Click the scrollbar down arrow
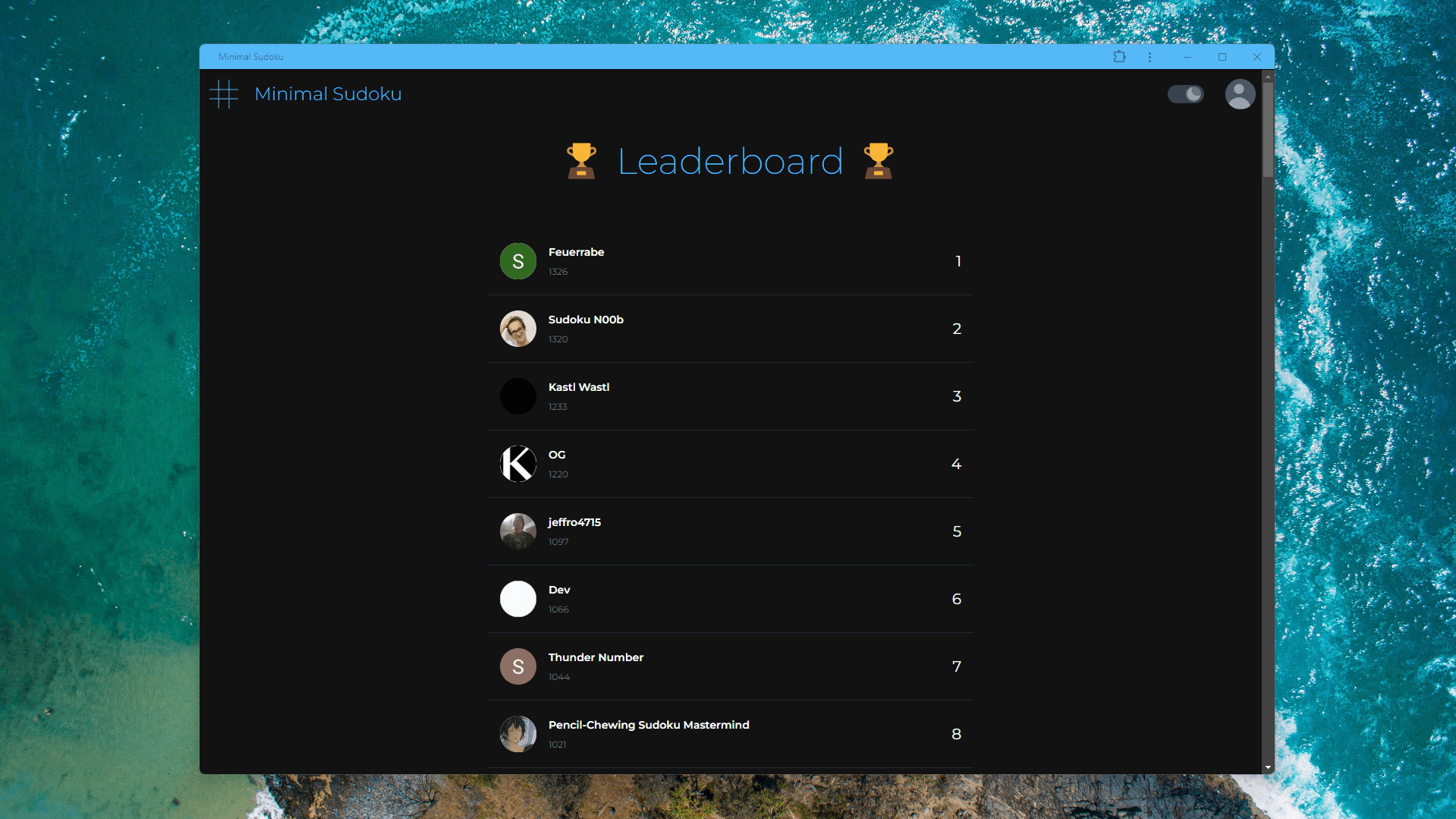1456x819 pixels. pos(1268,767)
